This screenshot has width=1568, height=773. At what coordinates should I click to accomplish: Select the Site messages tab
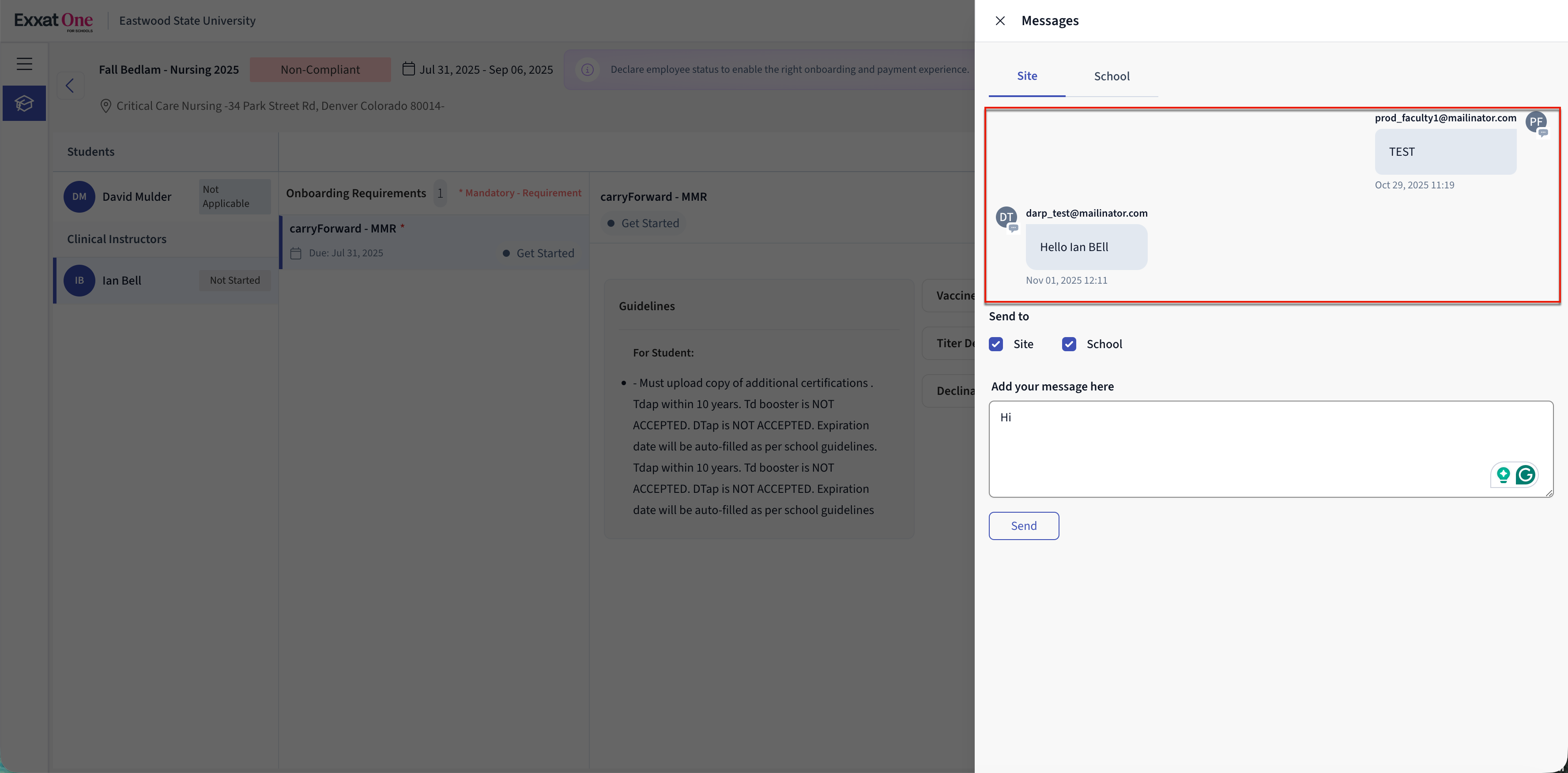pyautogui.click(x=1027, y=76)
